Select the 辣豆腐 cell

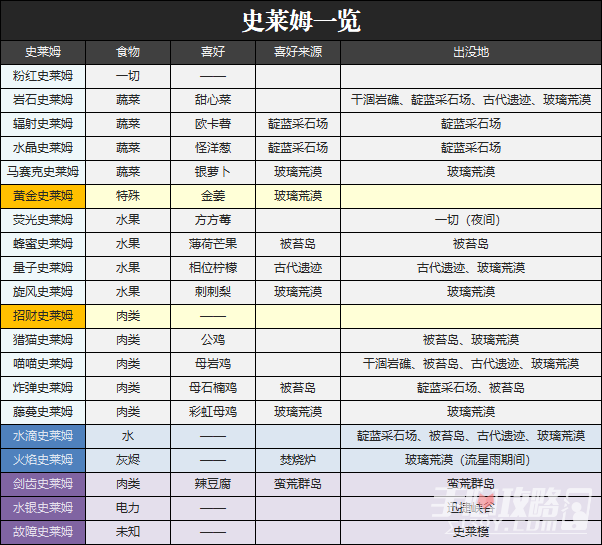click(x=213, y=484)
